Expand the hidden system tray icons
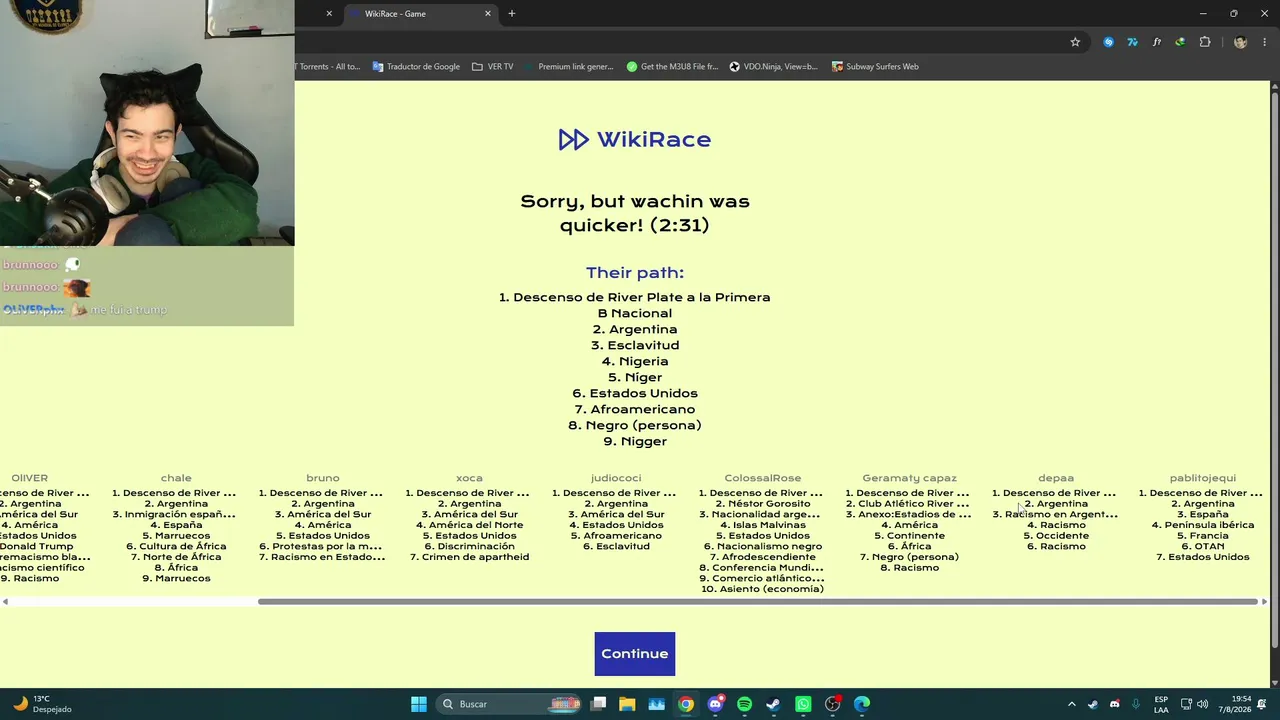Image resolution: width=1280 pixels, height=720 pixels. pyautogui.click(x=1072, y=704)
